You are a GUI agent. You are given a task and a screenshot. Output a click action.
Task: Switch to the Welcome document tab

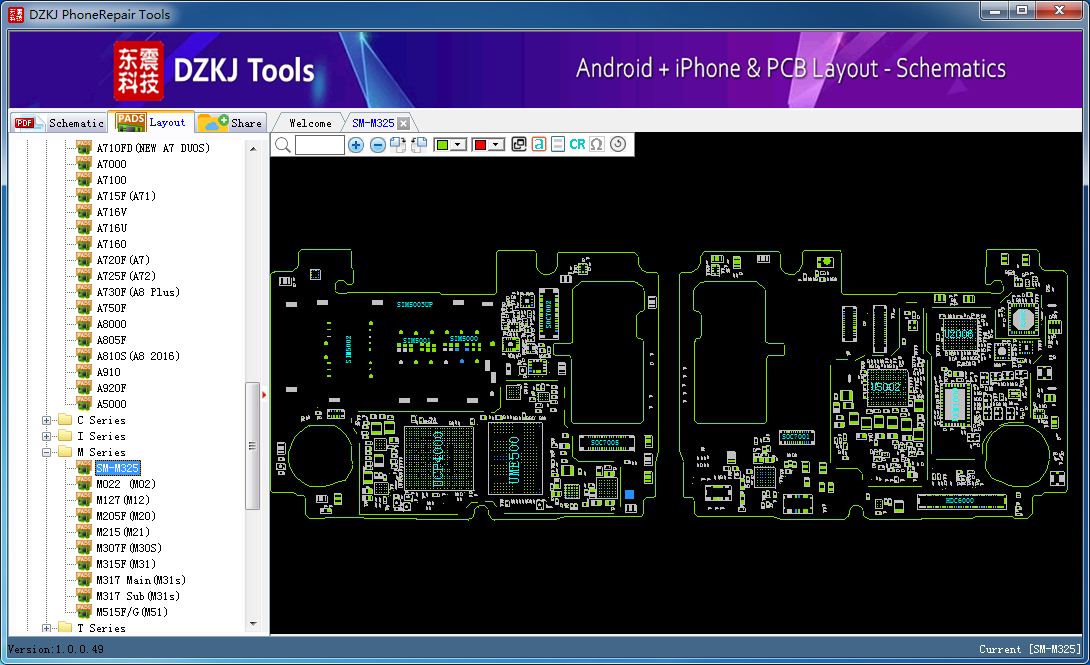pos(310,123)
